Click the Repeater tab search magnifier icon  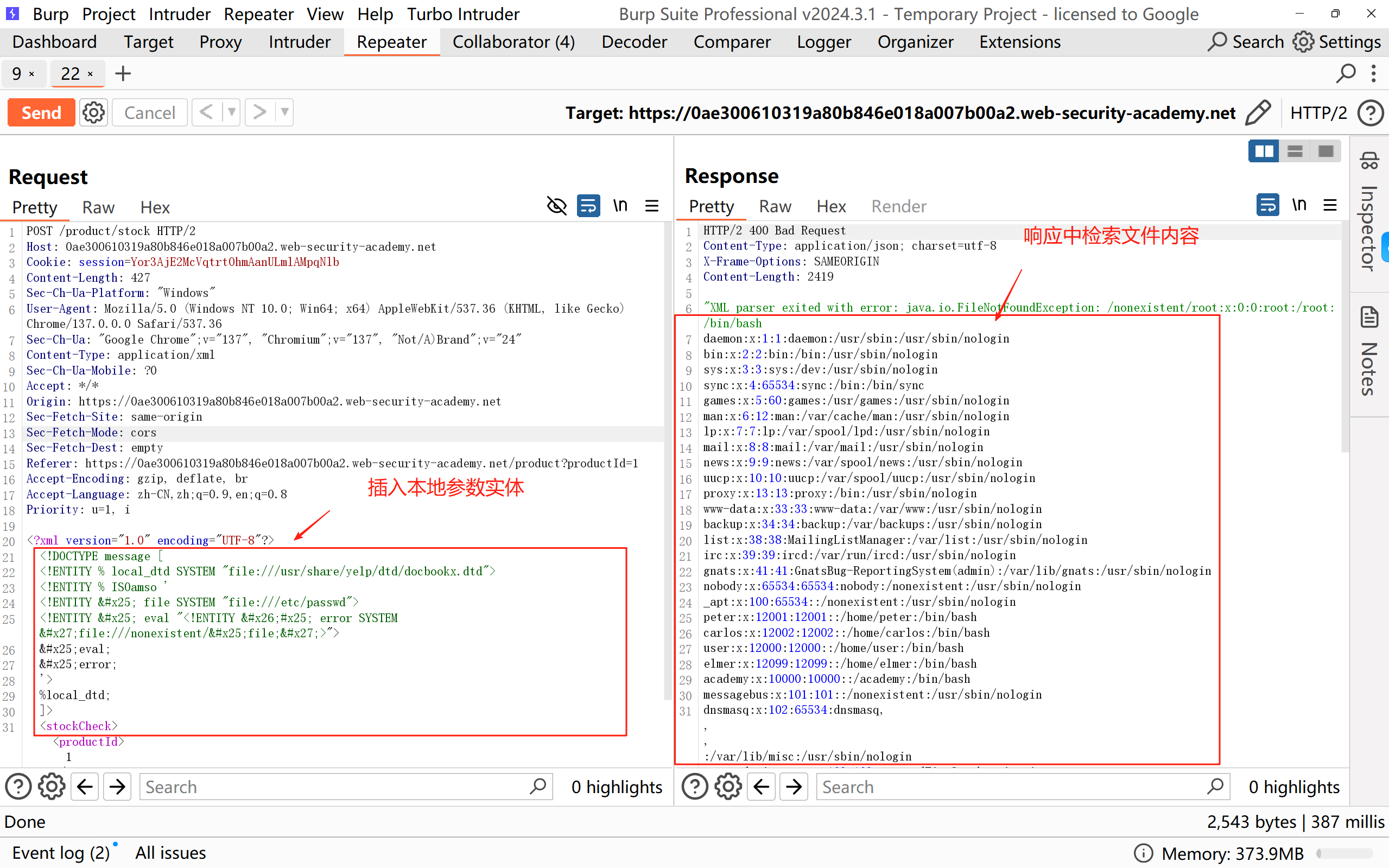click(x=1345, y=73)
